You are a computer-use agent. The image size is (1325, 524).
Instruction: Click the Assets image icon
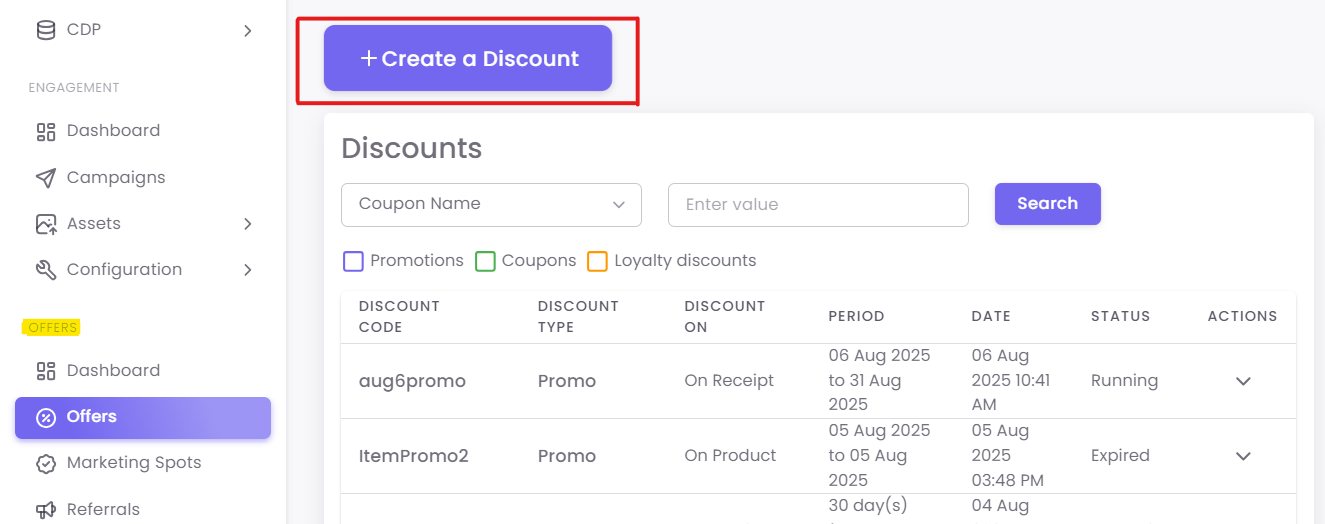(46, 224)
